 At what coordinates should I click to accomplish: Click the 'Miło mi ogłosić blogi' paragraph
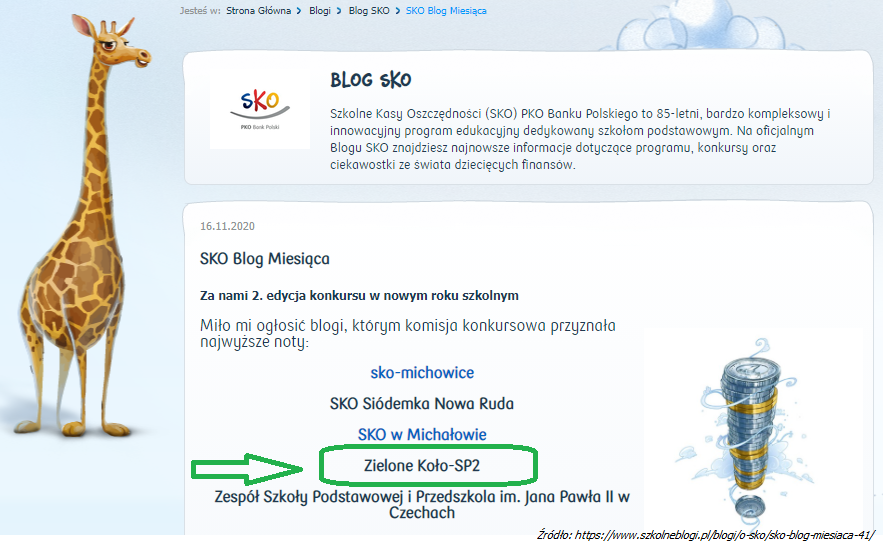408,333
